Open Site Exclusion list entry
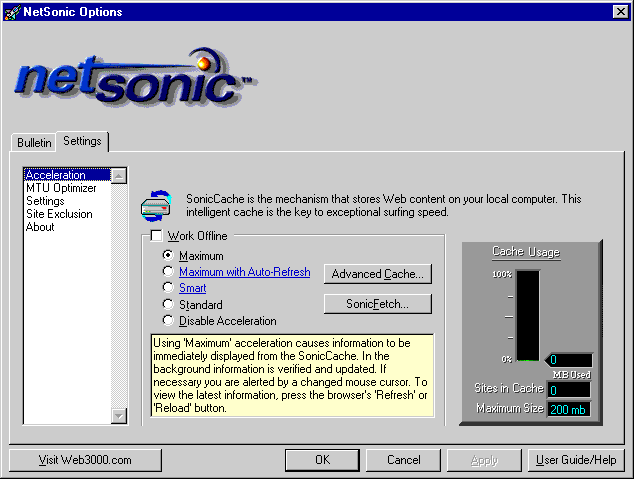 coord(67,214)
